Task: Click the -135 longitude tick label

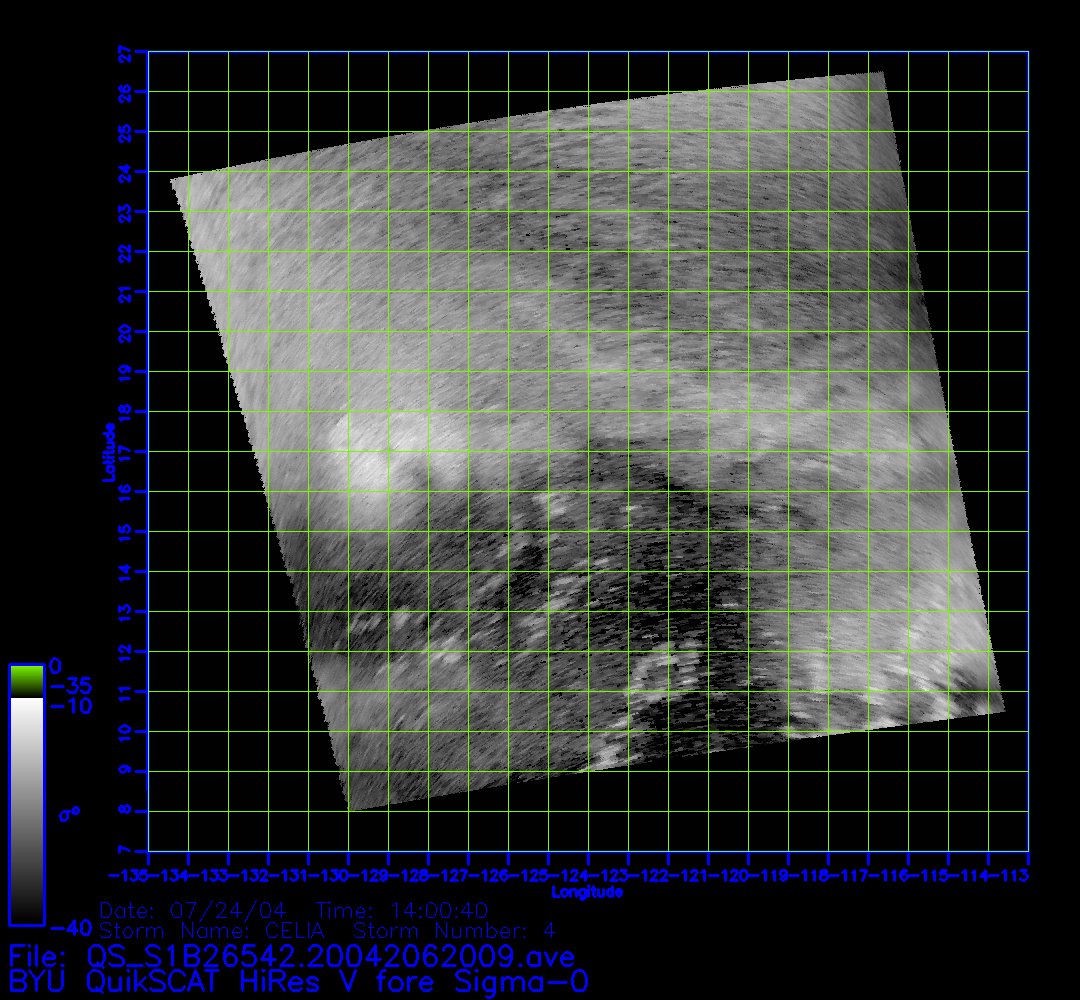Action: point(129,876)
